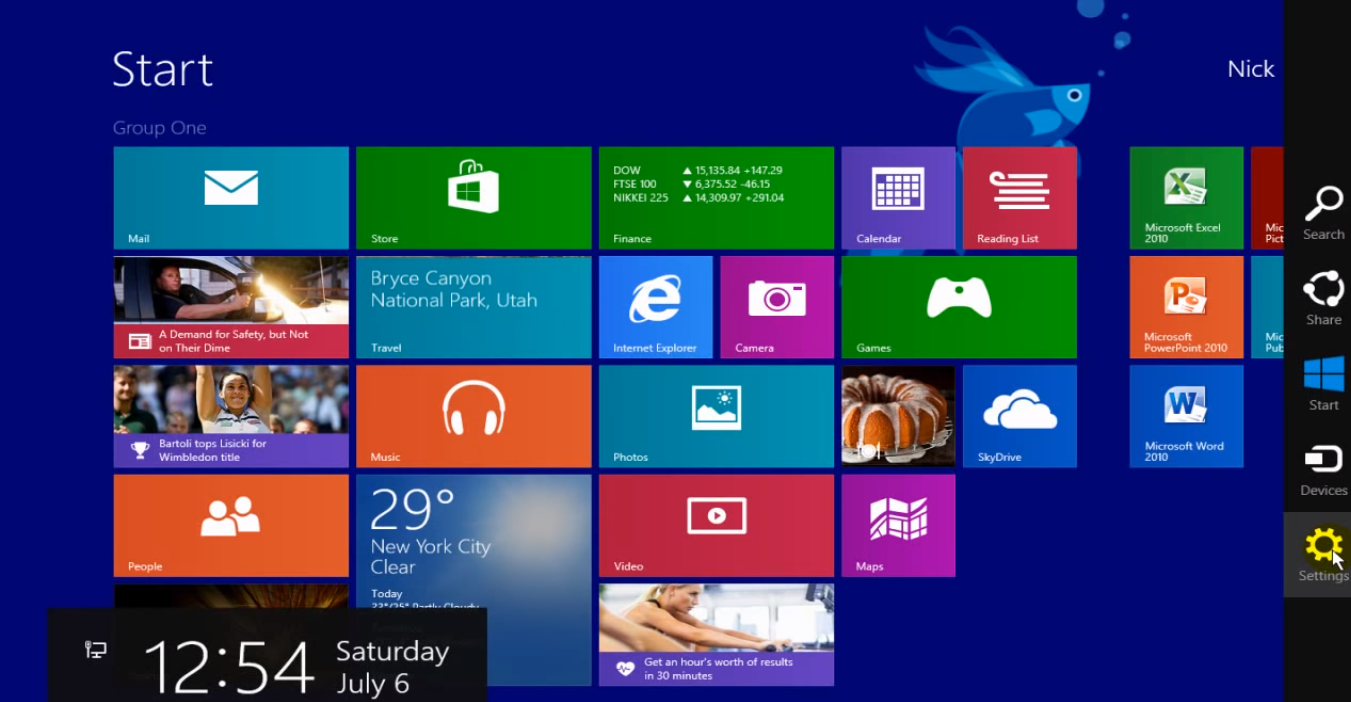Open the Reading List tile
The height and width of the screenshot is (702, 1351).
pyautogui.click(x=1019, y=197)
